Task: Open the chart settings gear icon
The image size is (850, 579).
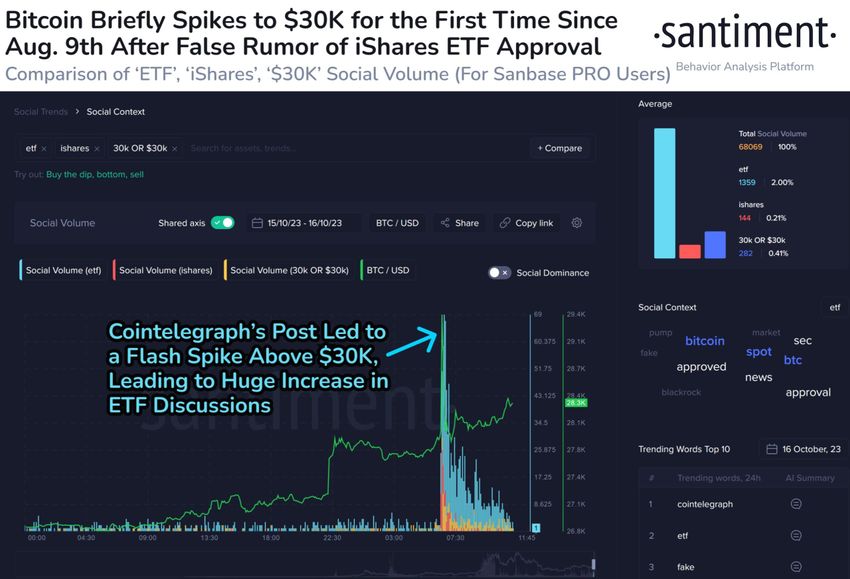Action: (577, 223)
